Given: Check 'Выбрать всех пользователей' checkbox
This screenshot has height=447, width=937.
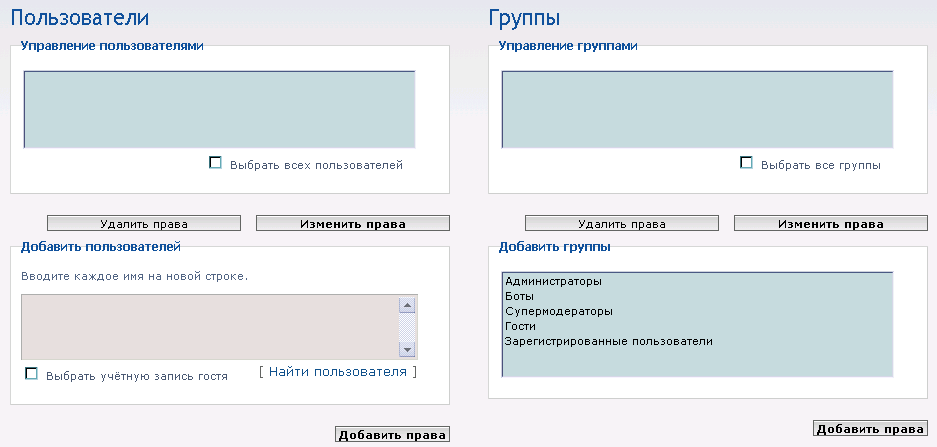Looking at the screenshot, I should [x=215, y=163].
